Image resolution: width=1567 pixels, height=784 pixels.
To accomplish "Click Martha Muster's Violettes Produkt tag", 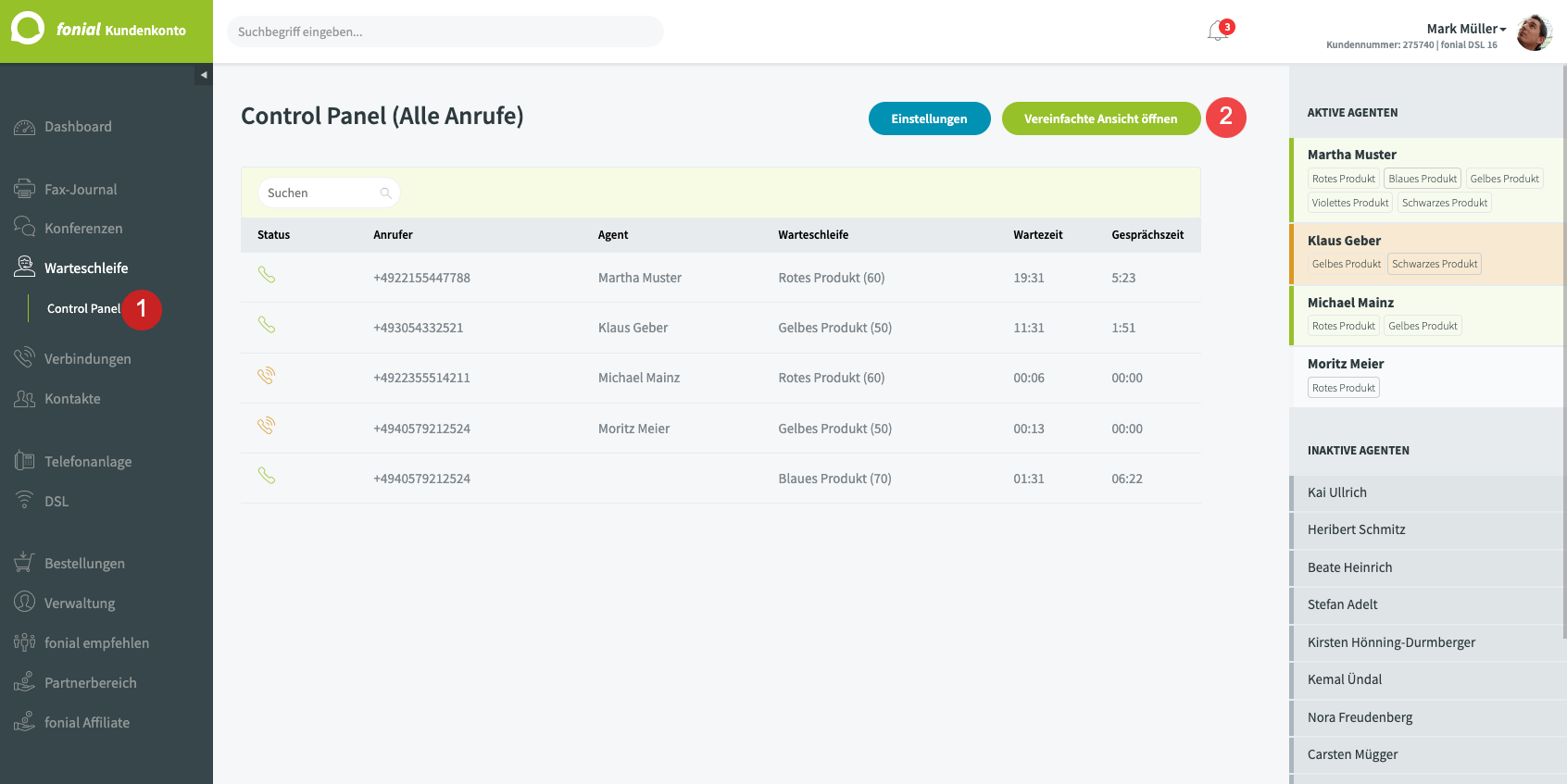I will point(1350,203).
